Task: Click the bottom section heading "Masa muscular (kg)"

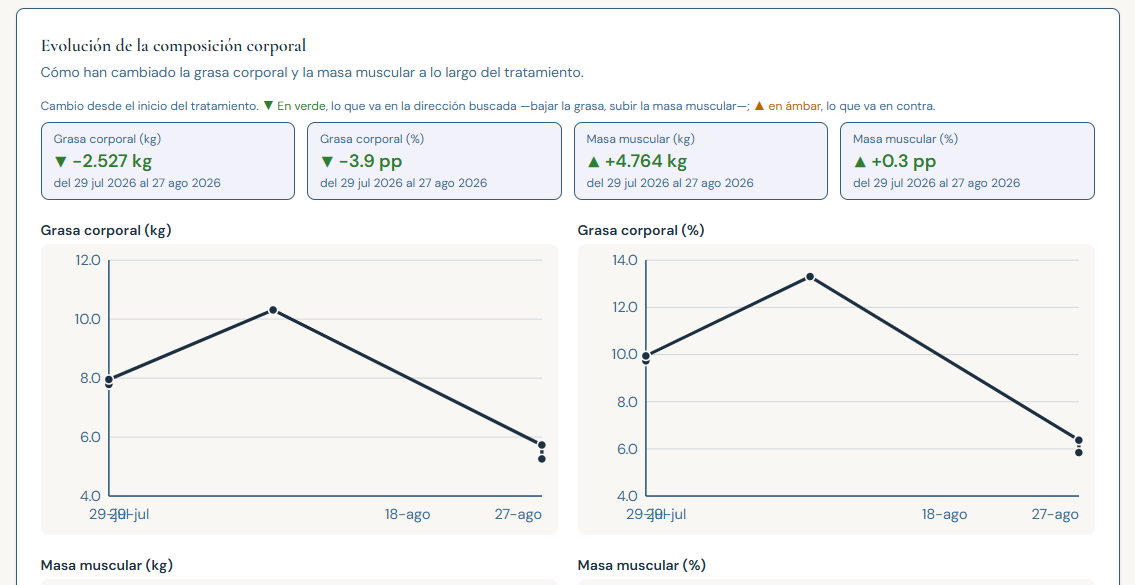Action: pyautogui.click(x=106, y=565)
